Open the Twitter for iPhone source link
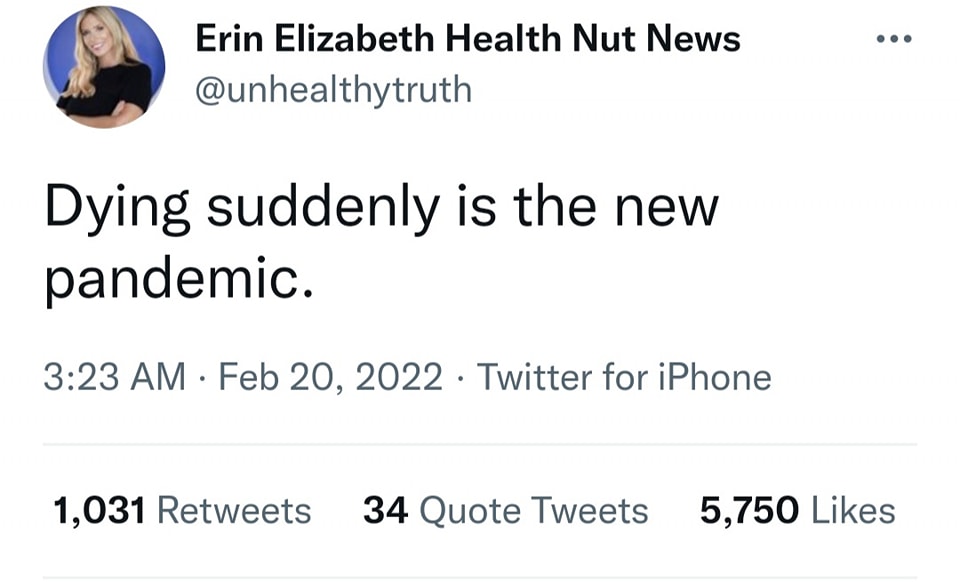This screenshot has width=960, height=582. (623, 377)
